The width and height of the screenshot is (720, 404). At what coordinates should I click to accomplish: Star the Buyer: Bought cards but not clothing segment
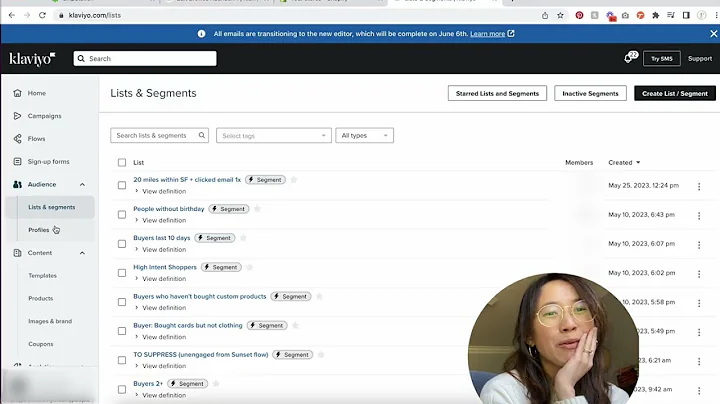coord(296,325)
